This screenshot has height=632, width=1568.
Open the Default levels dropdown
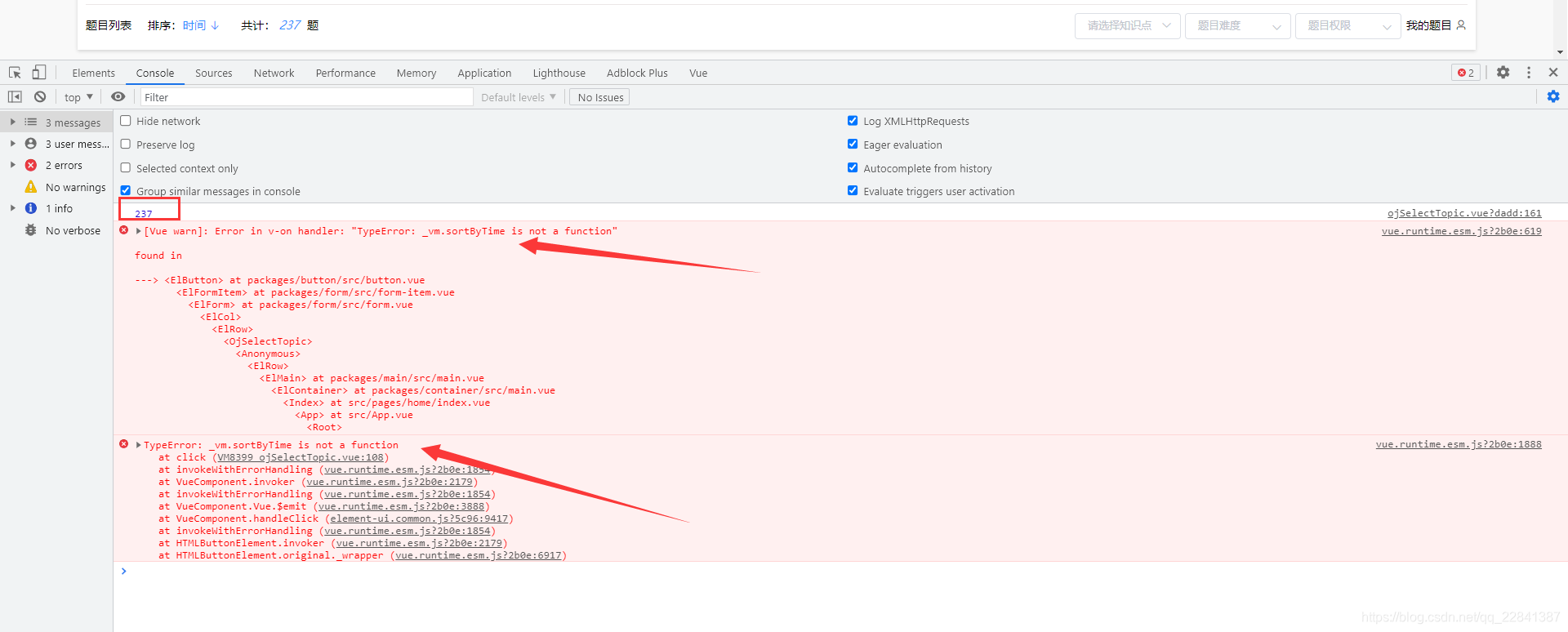point(519,97)
